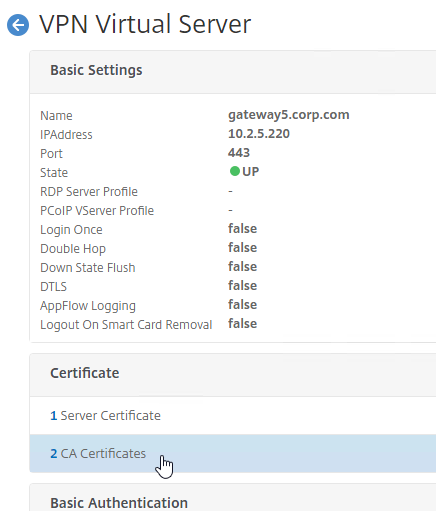
Task: Click the number 2 beside CA Certificates
Action: click(54, 454)
